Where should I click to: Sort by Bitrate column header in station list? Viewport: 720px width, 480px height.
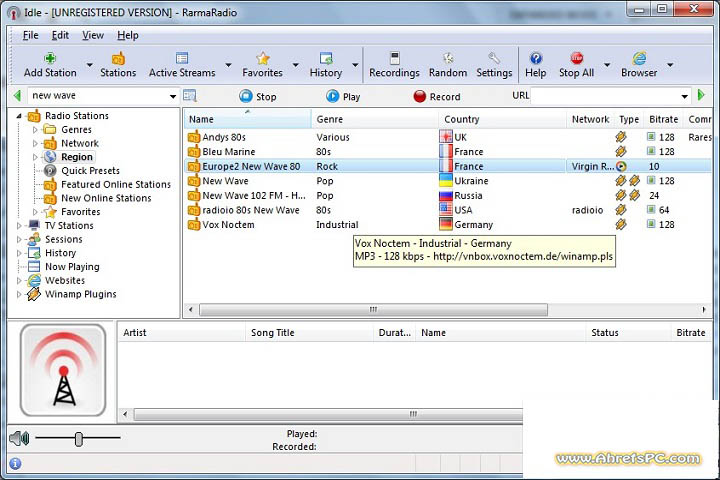(x=664, y=119)
